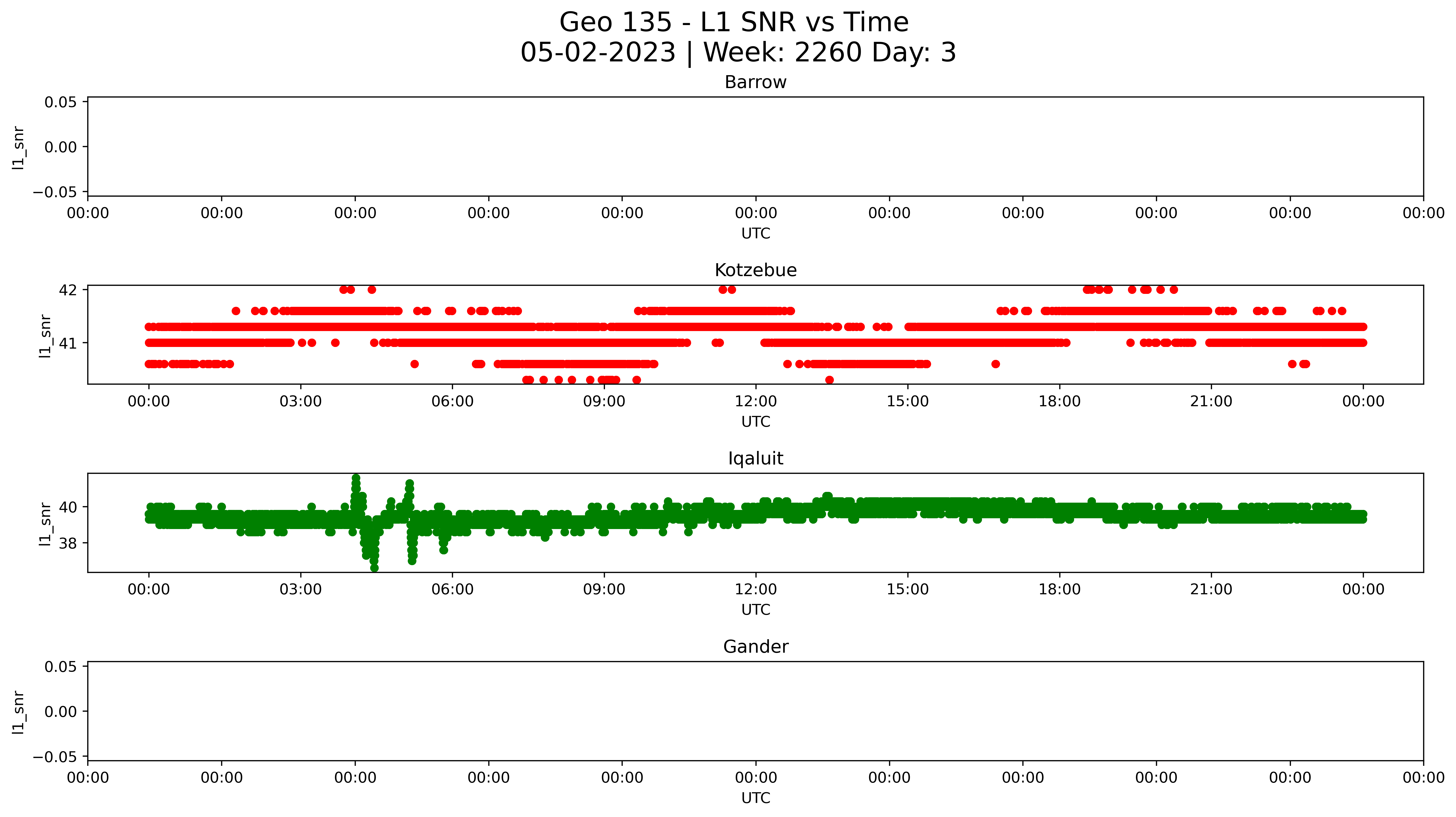Click the '42' y tick of Kotzebue plot

tap(68, 290)
